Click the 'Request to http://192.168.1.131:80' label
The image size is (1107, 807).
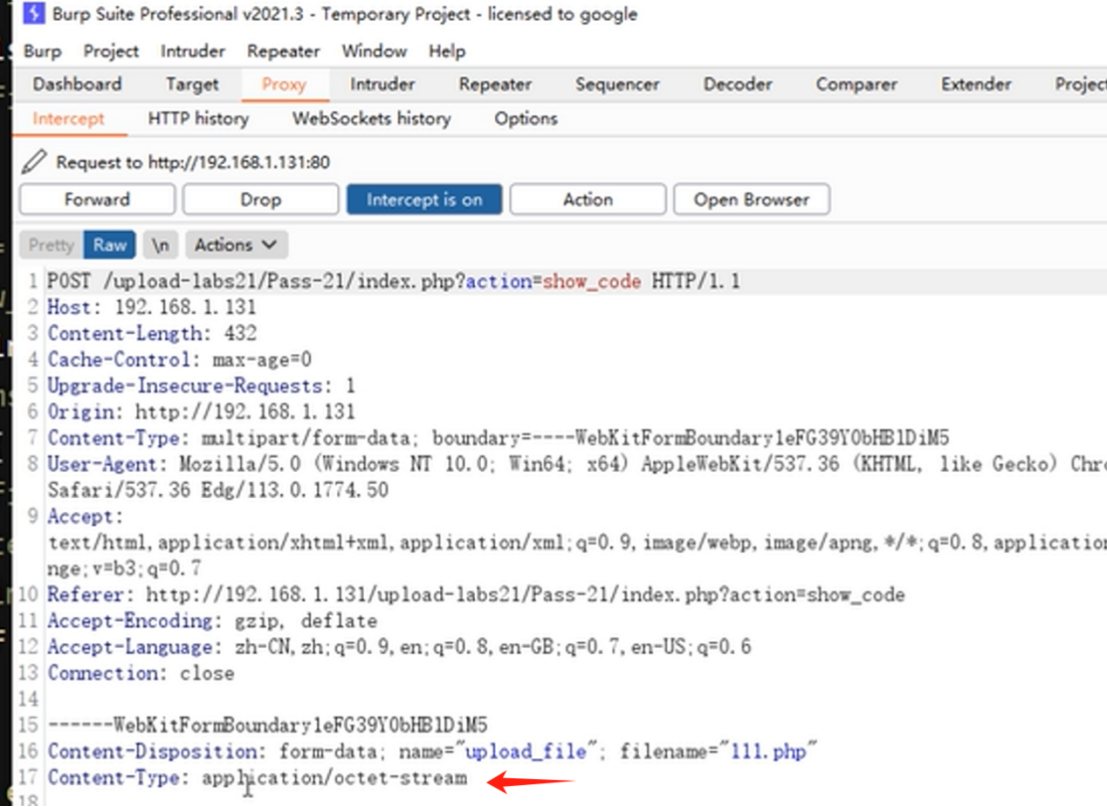pos(193,162)
